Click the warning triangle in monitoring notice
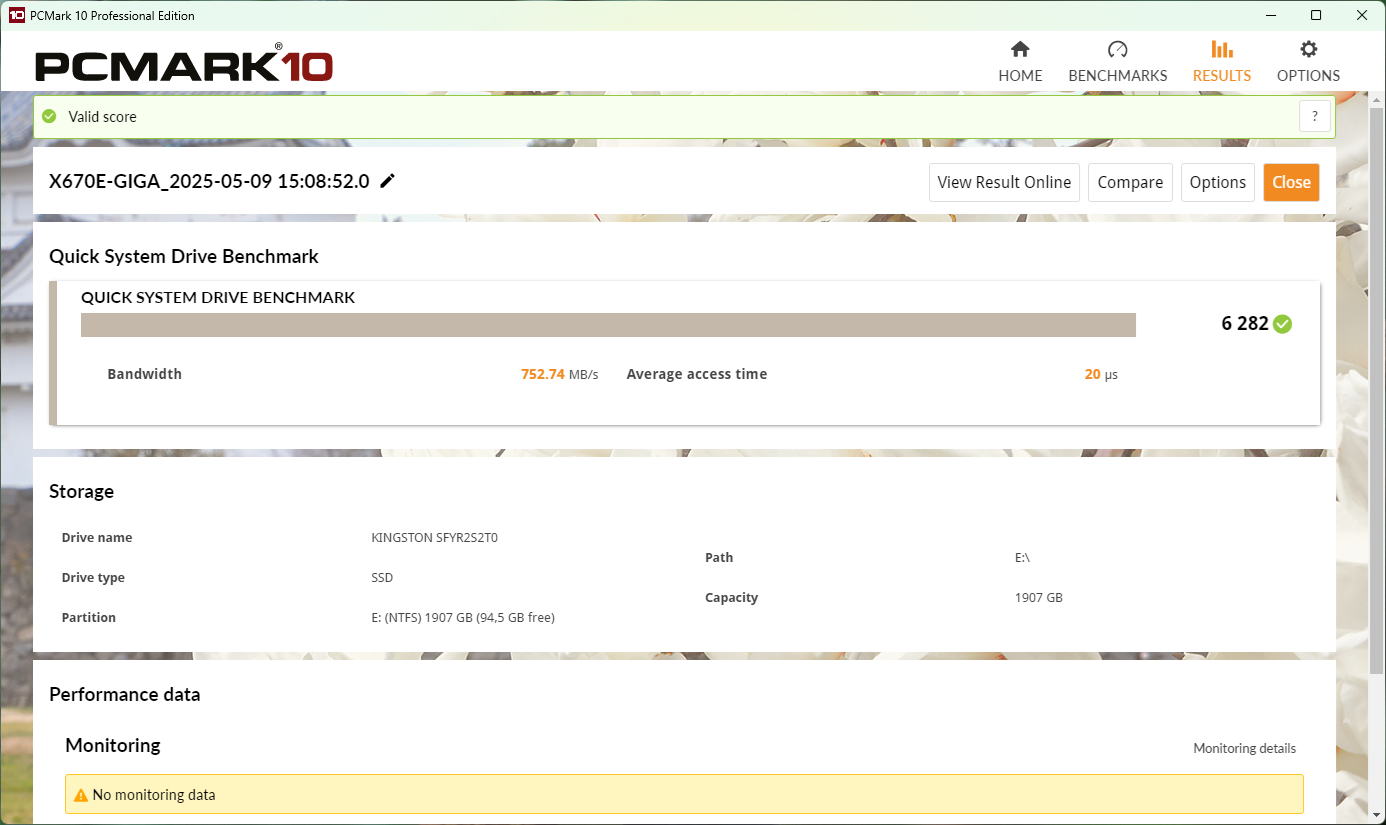1386x825 pixels. pyautogui.click(x=81, y=795)
